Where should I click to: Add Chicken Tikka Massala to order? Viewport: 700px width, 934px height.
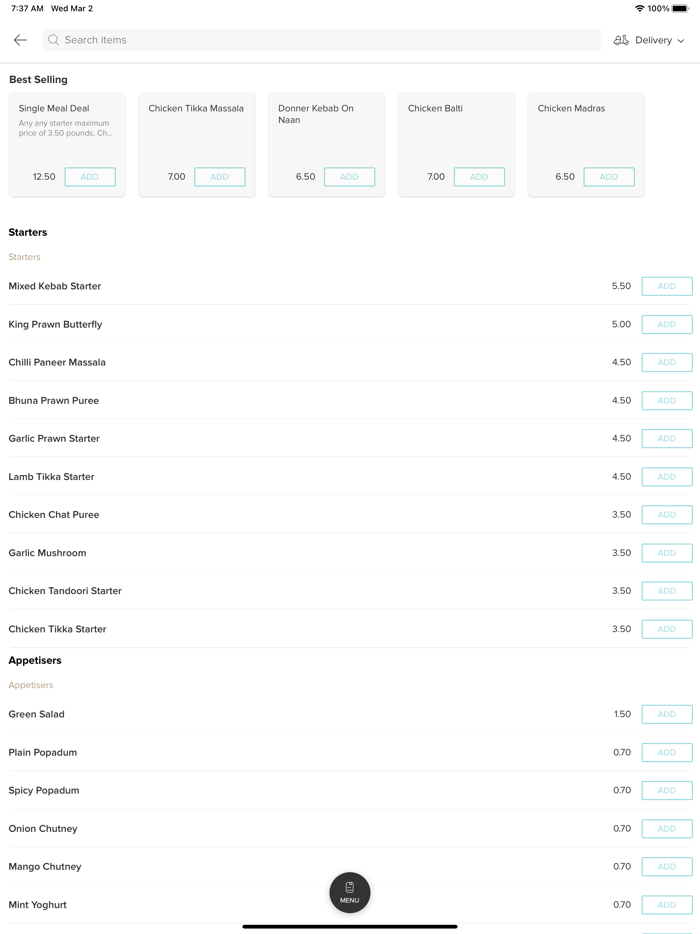[x=220, y=177]
